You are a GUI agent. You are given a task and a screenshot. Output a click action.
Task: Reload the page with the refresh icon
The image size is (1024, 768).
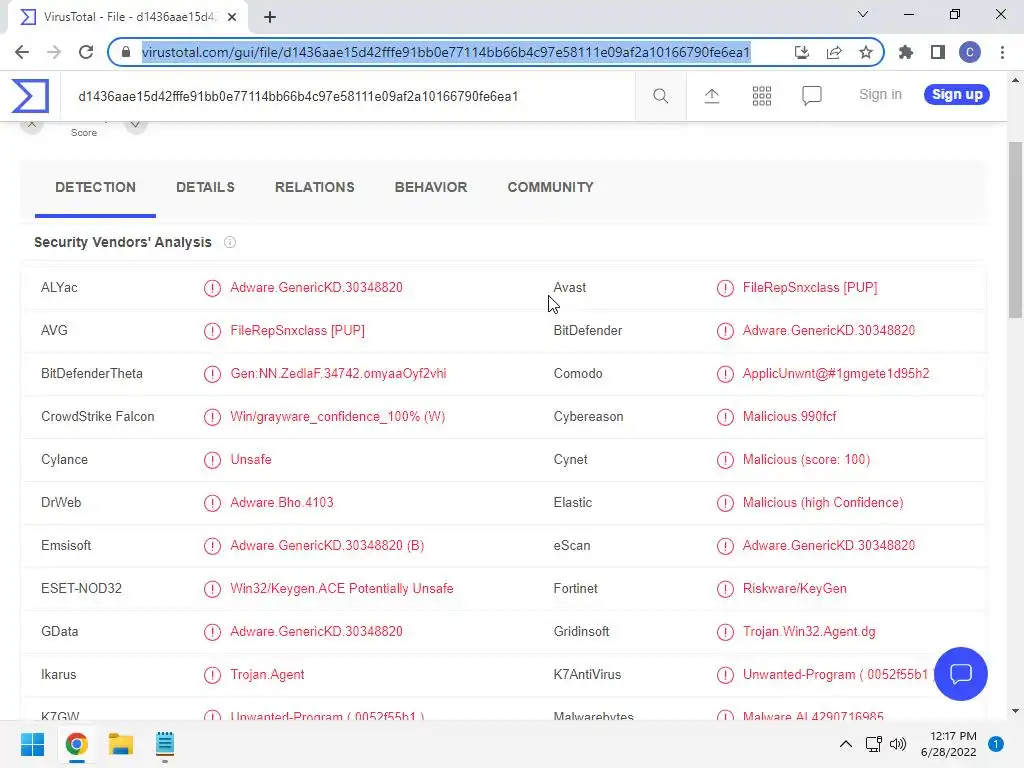[86, 52]
